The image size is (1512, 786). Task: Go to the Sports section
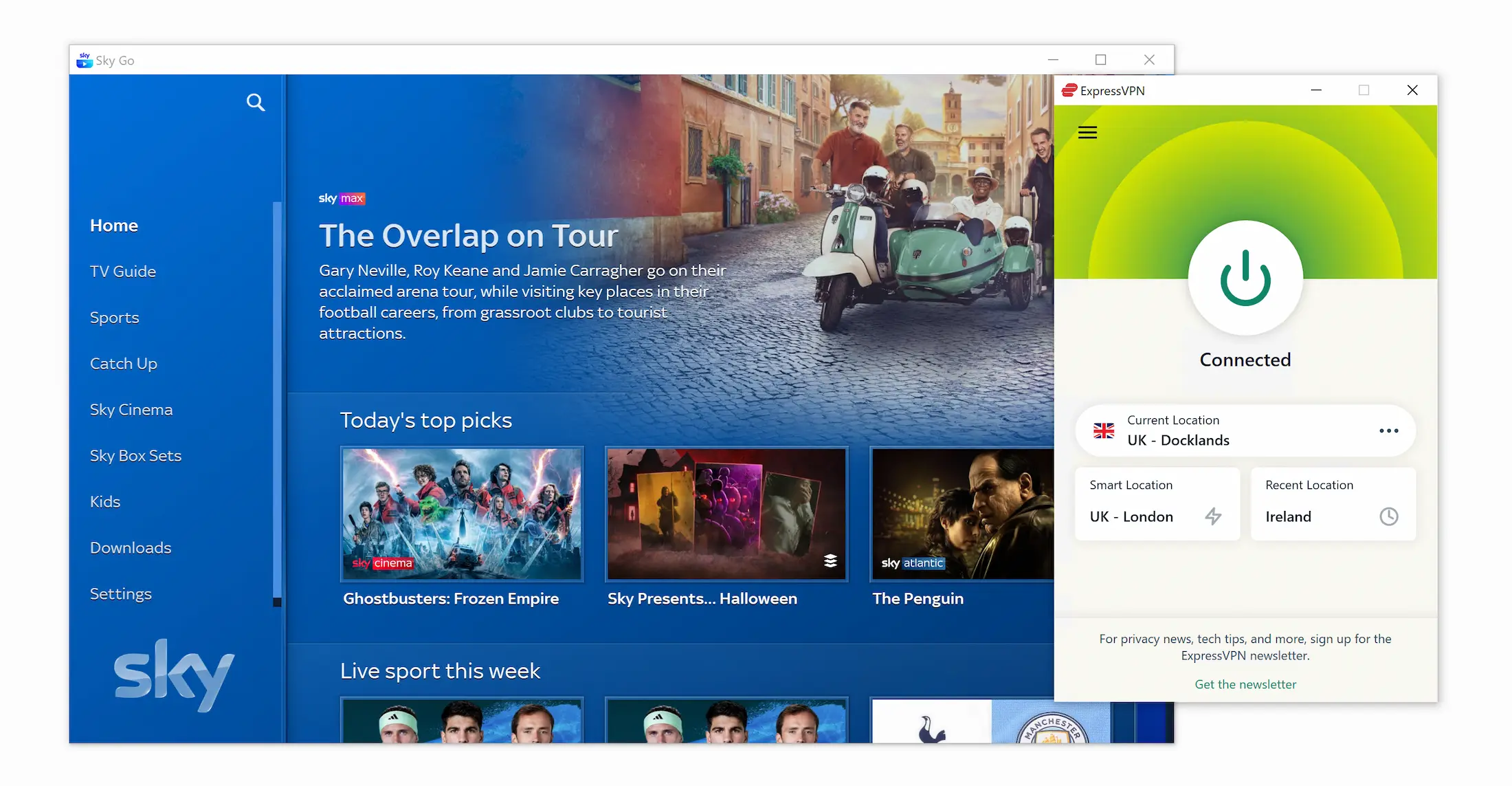[x=114, y=317]
